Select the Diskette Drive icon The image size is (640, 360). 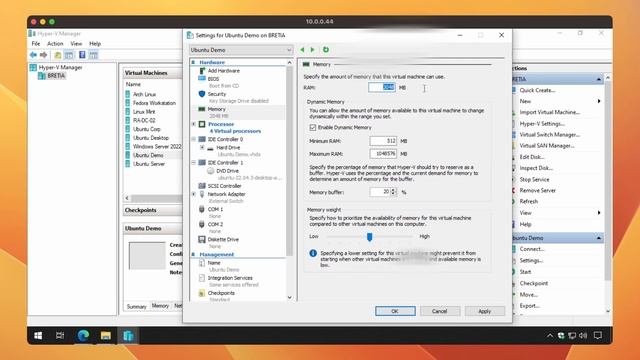coord(202,240)
